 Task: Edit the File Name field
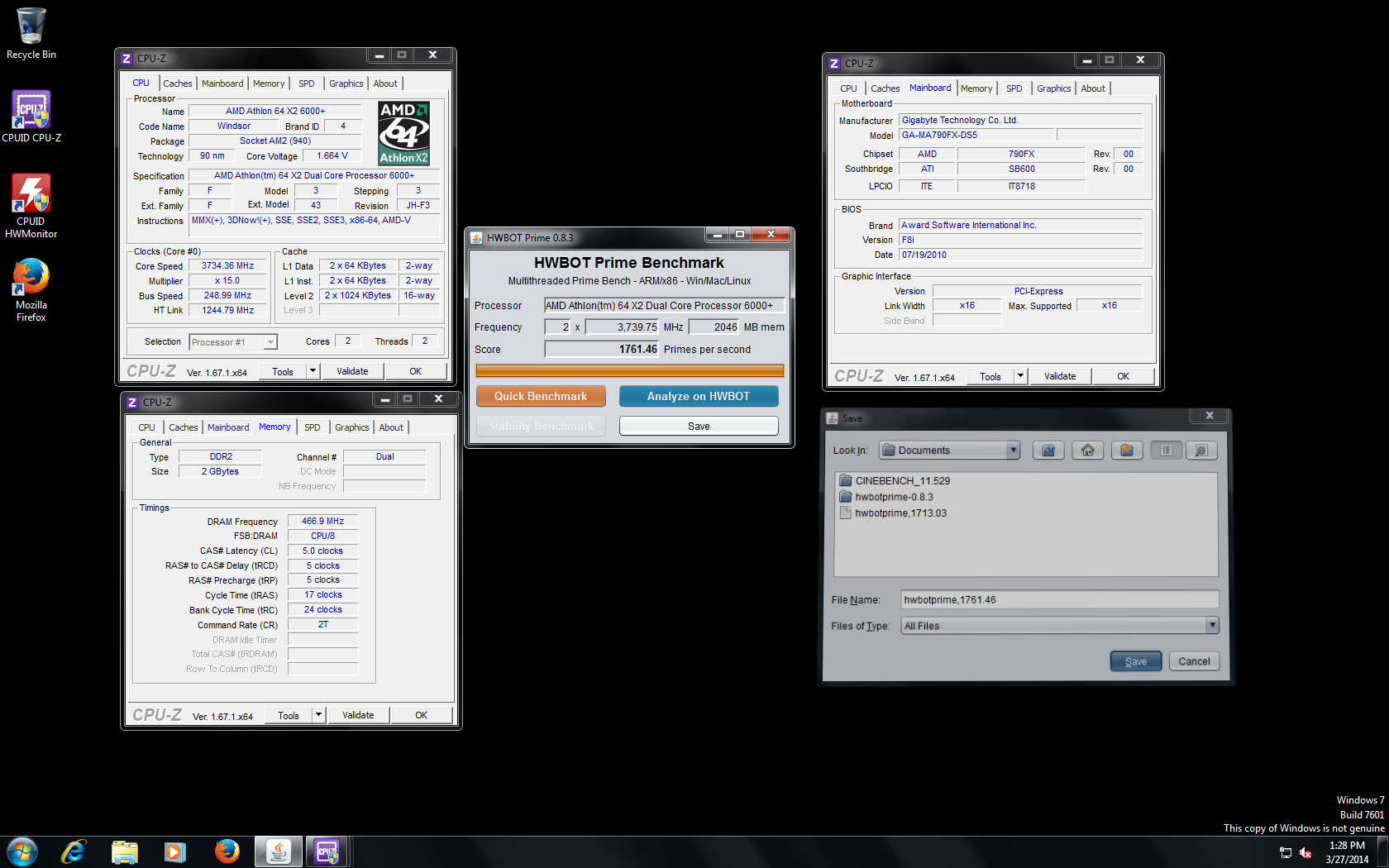tap(1059, 599)
